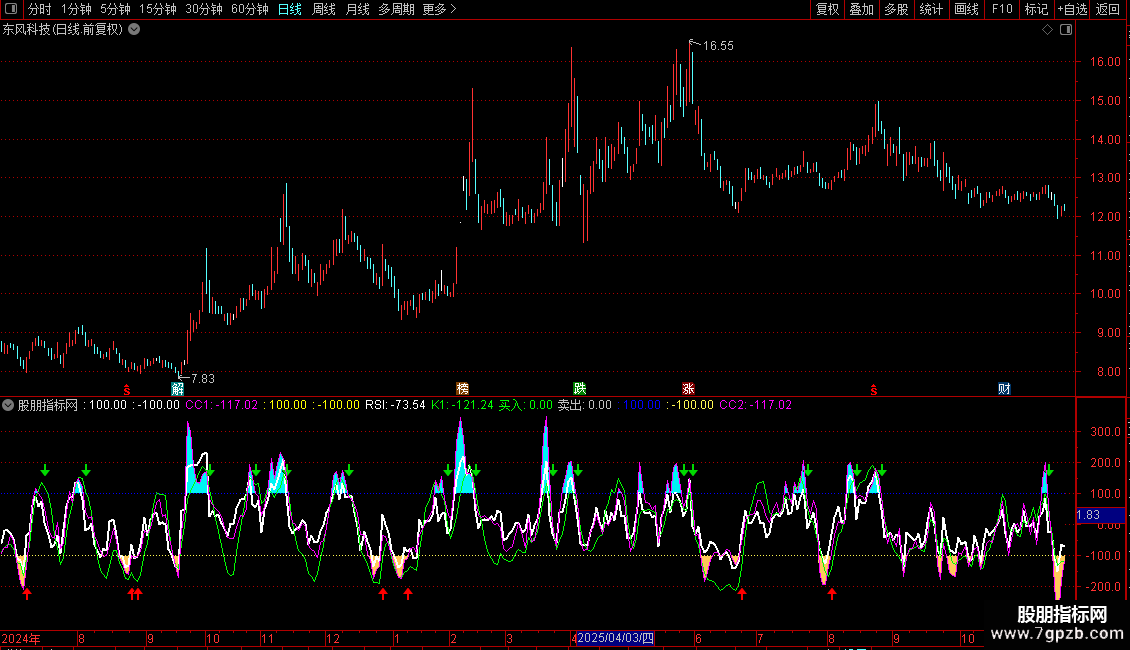Image resolution: width=1130 pixels, height=650 pixels.
Task: Toggle 多股 multi-stock view
Action: [896, 9]
